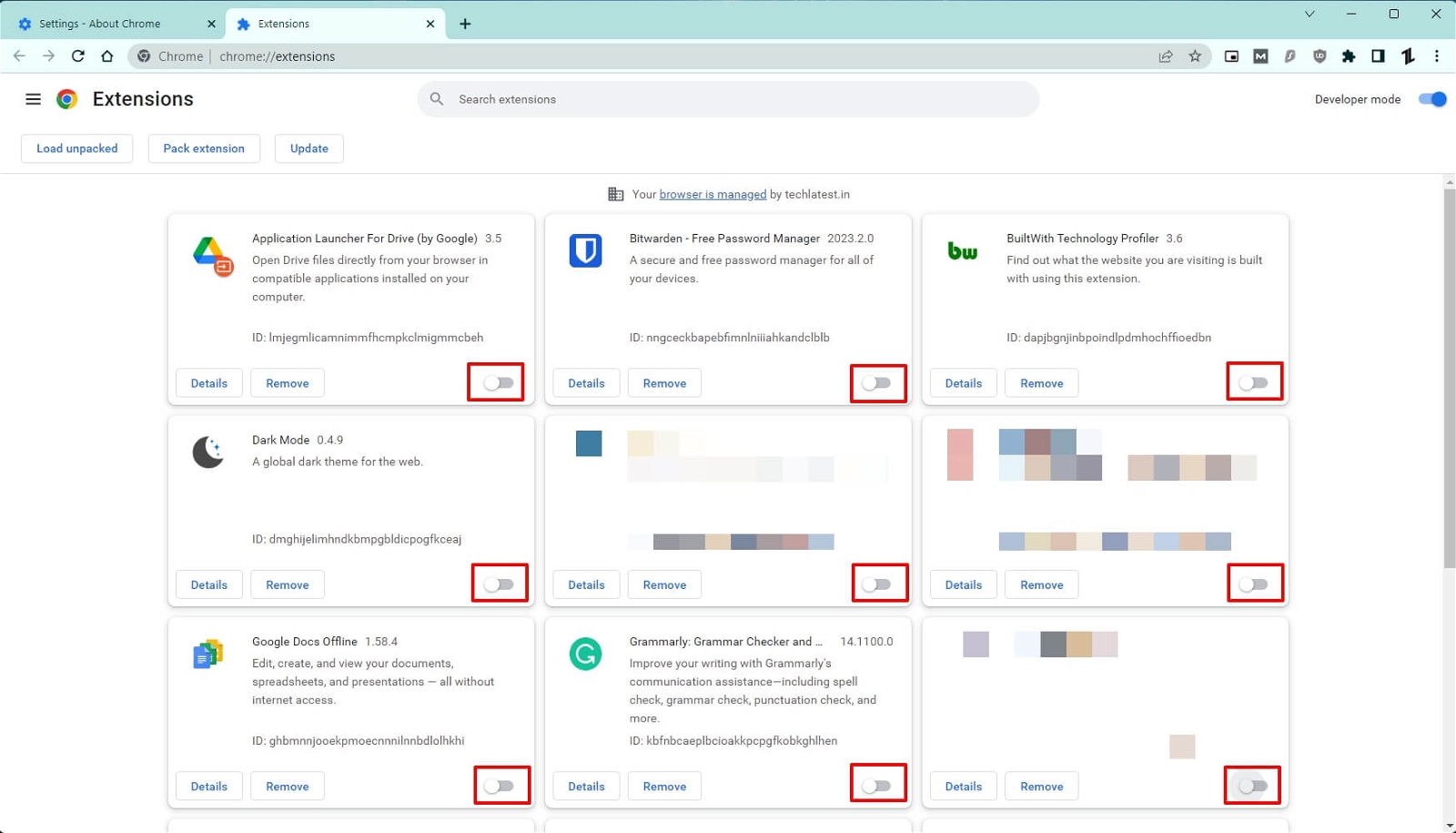The height and width of the screenshot is (833, 1456).
Task: Open the side panel from the toolbar
Action: click(x=1378, y=56)
